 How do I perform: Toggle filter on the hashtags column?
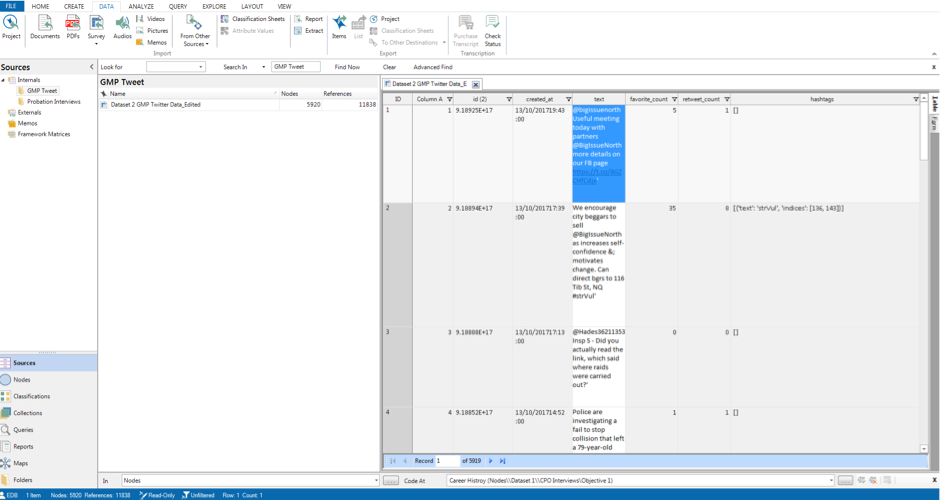tap(915, 99)
